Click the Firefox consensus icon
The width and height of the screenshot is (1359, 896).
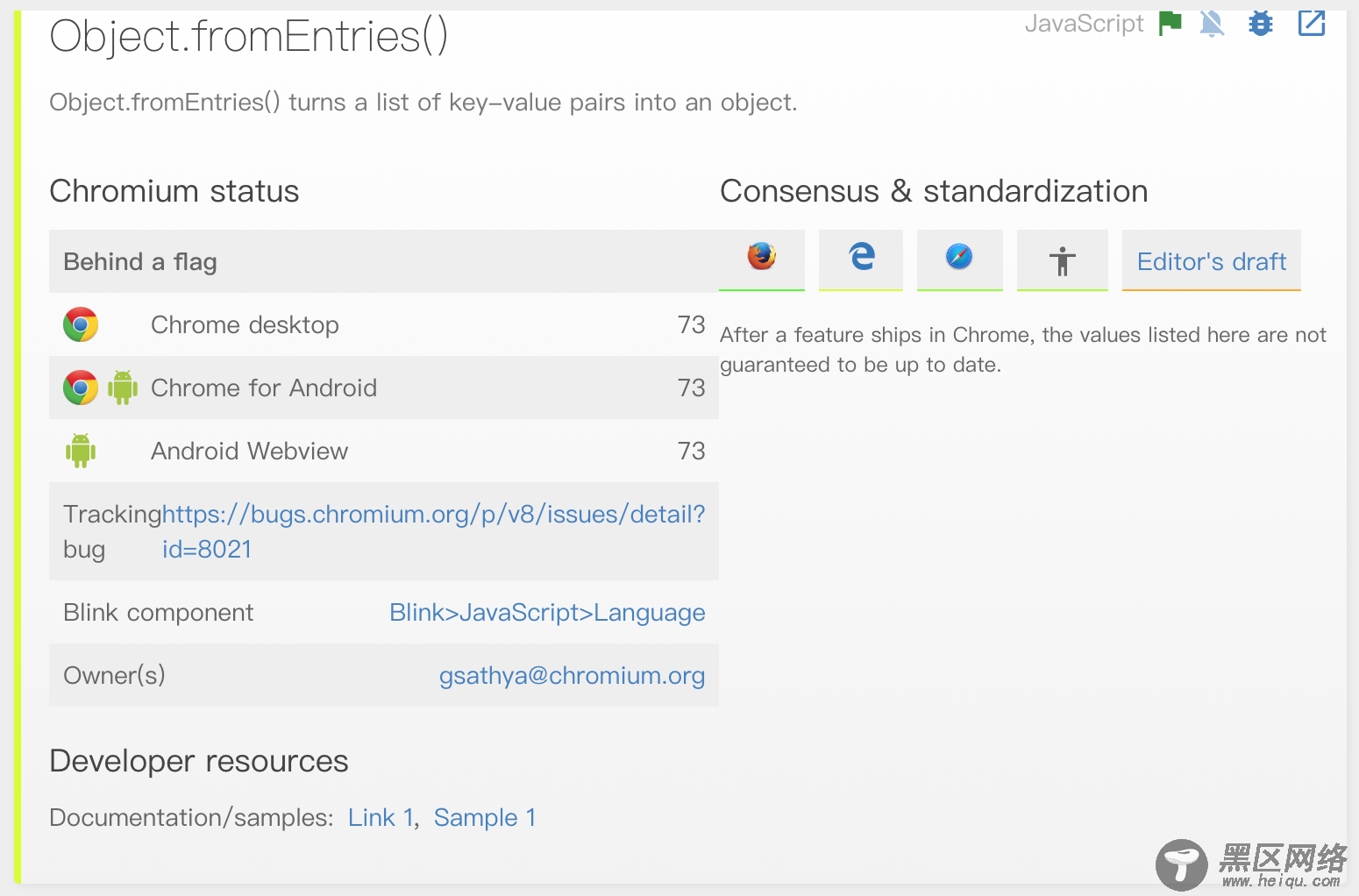click(x=761, y=257)
